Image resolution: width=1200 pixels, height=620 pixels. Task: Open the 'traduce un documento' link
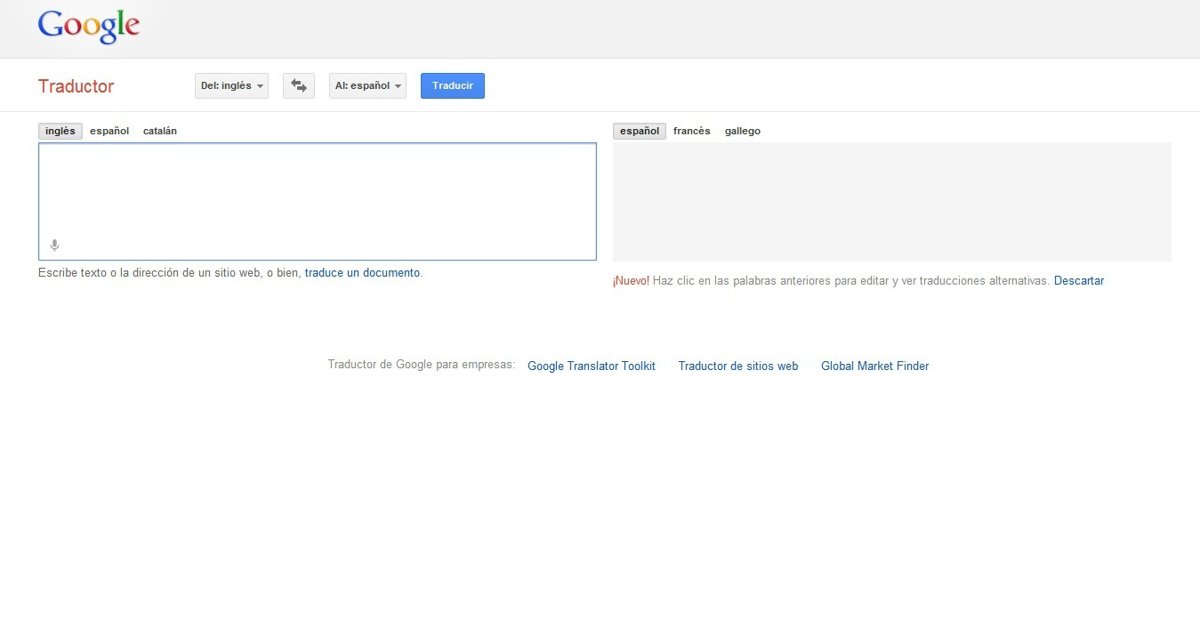(362, 273)
